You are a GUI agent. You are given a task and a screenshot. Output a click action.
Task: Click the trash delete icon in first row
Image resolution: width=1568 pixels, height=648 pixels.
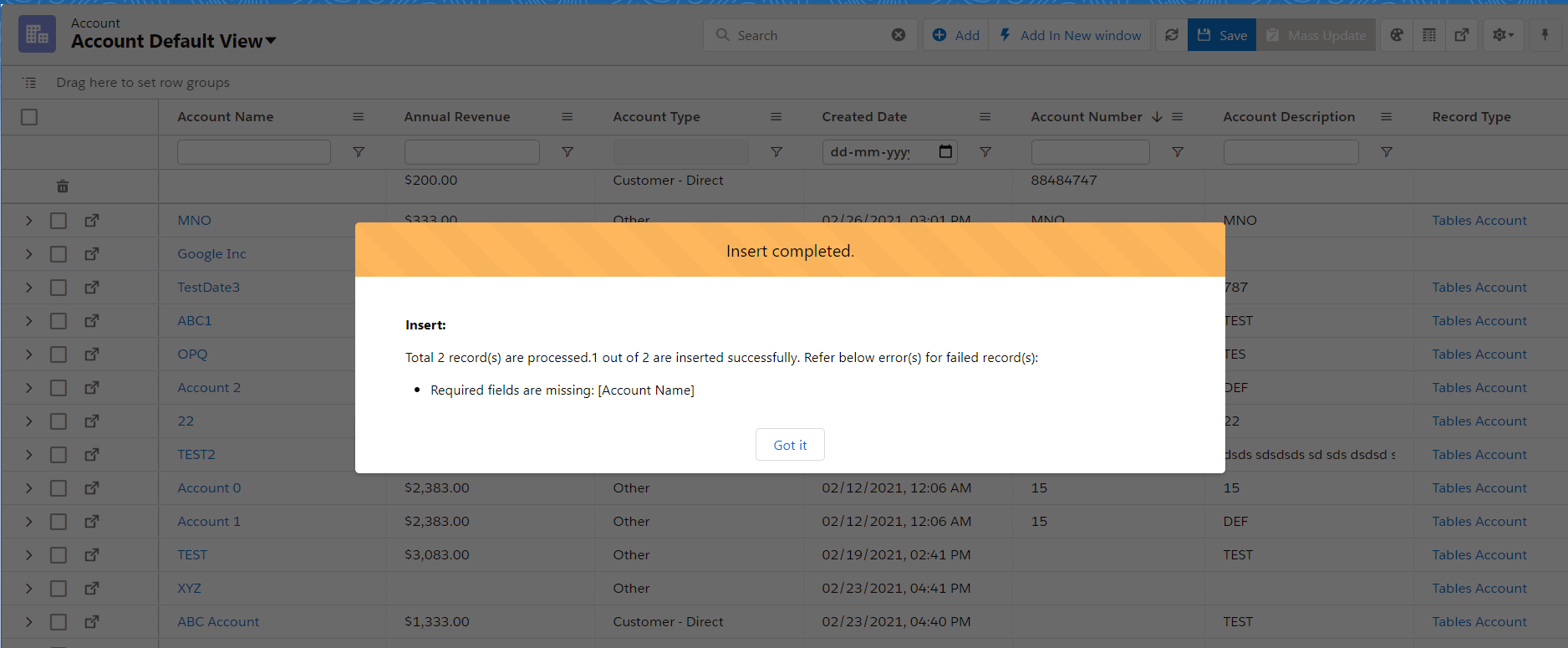tap(63, 186)
